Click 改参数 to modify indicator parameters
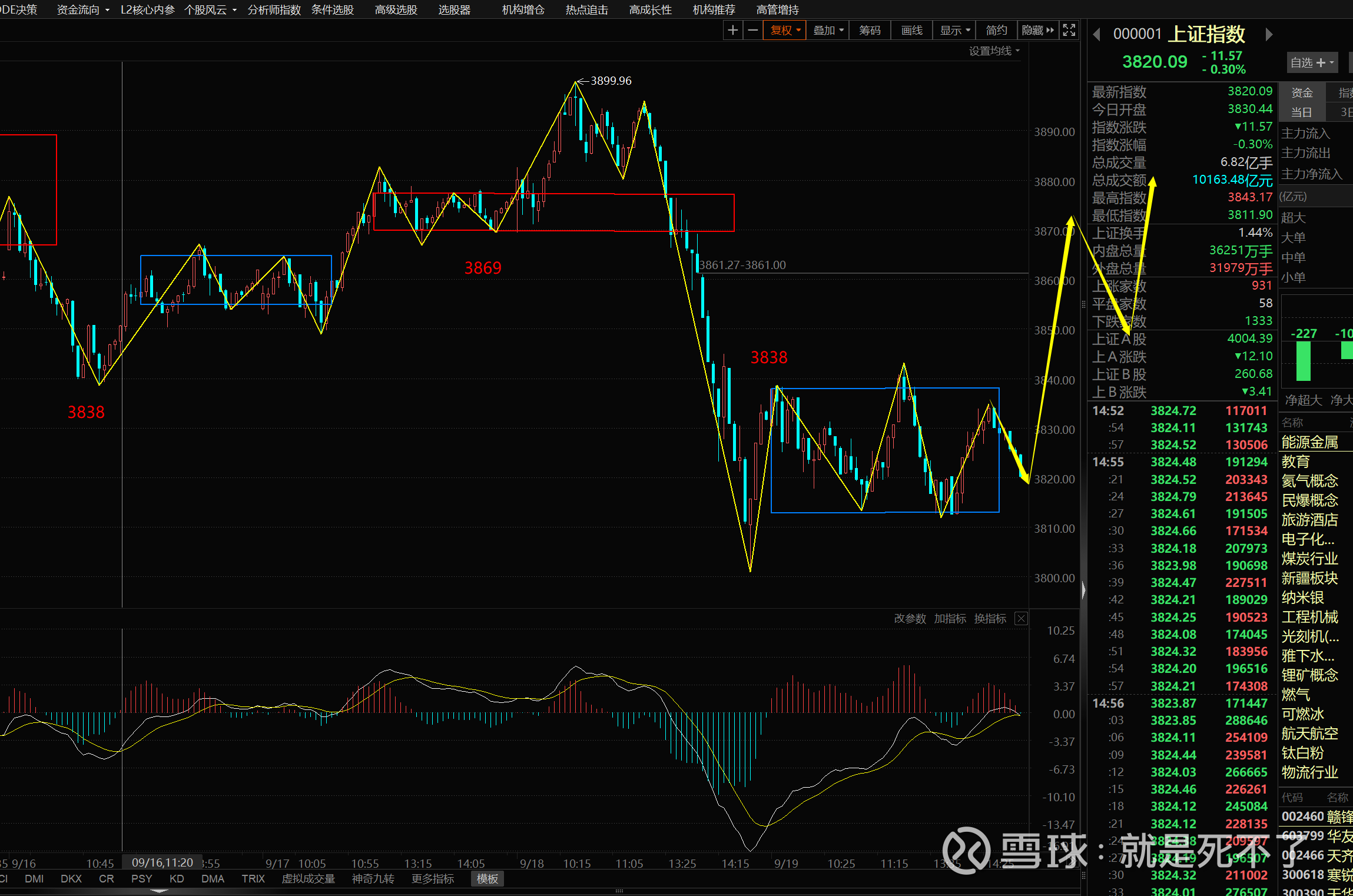1353x896 pixels. 910,618
